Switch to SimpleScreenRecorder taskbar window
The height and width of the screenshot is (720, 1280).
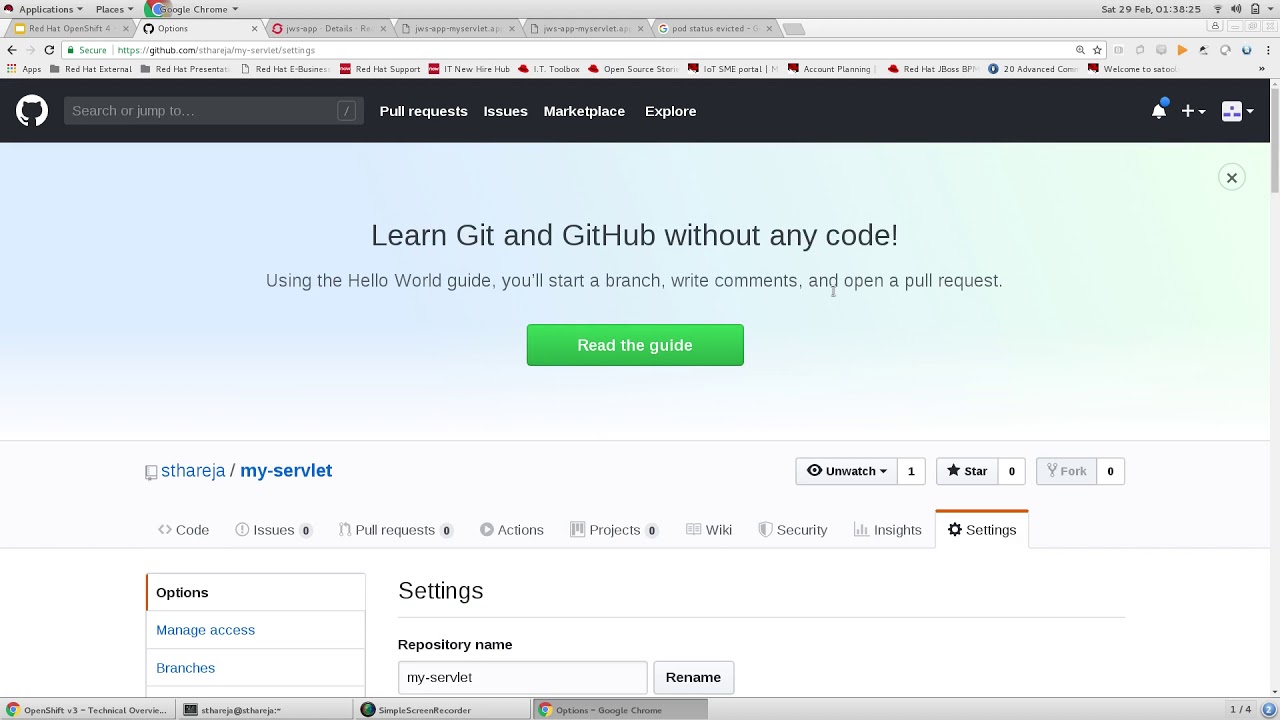click(443, 710)
